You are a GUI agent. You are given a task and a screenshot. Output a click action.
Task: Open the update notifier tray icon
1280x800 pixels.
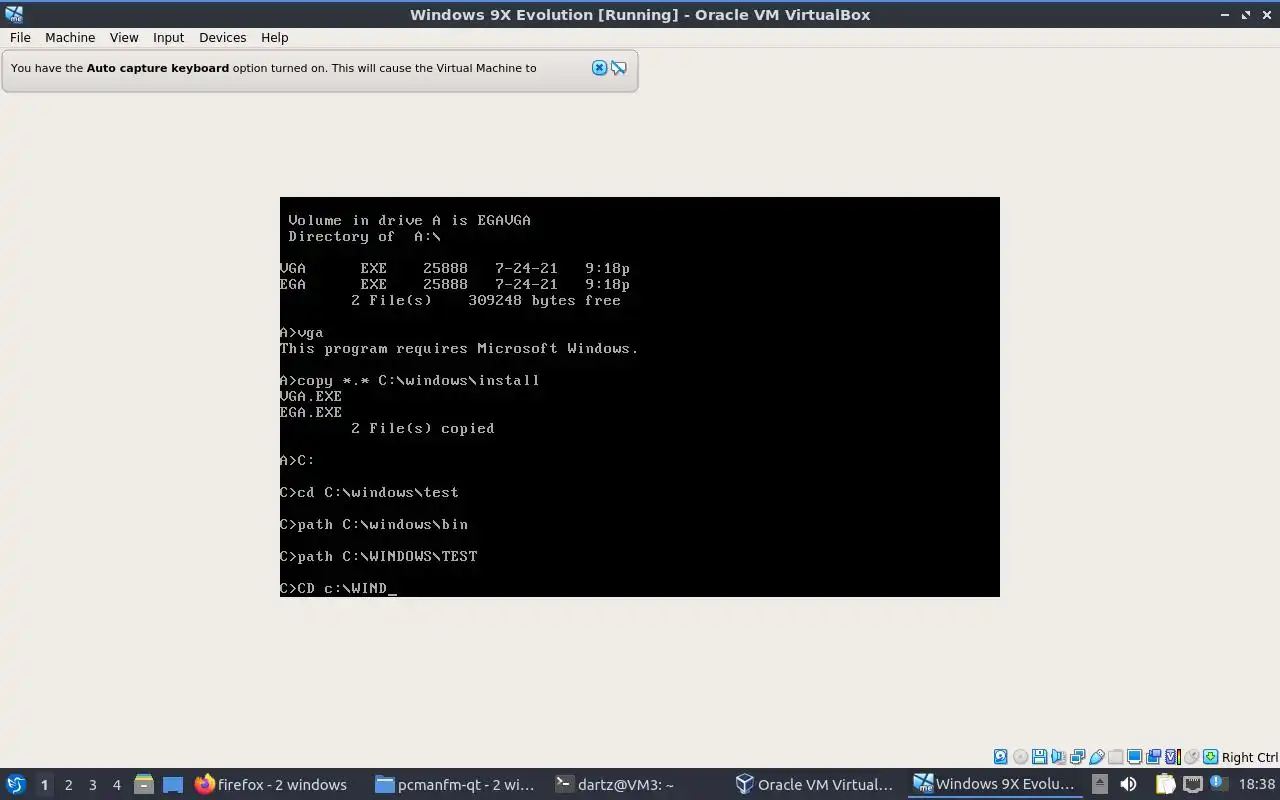[1219, 783]
